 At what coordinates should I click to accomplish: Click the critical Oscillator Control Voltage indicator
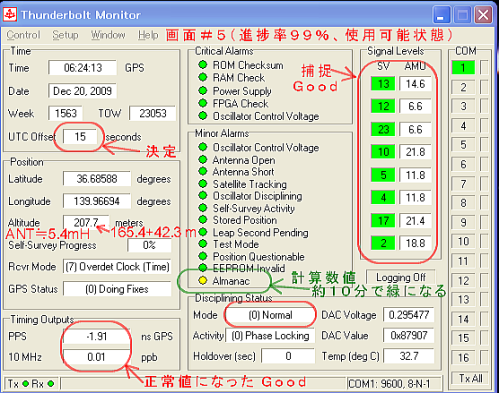[x=203, y=116]
